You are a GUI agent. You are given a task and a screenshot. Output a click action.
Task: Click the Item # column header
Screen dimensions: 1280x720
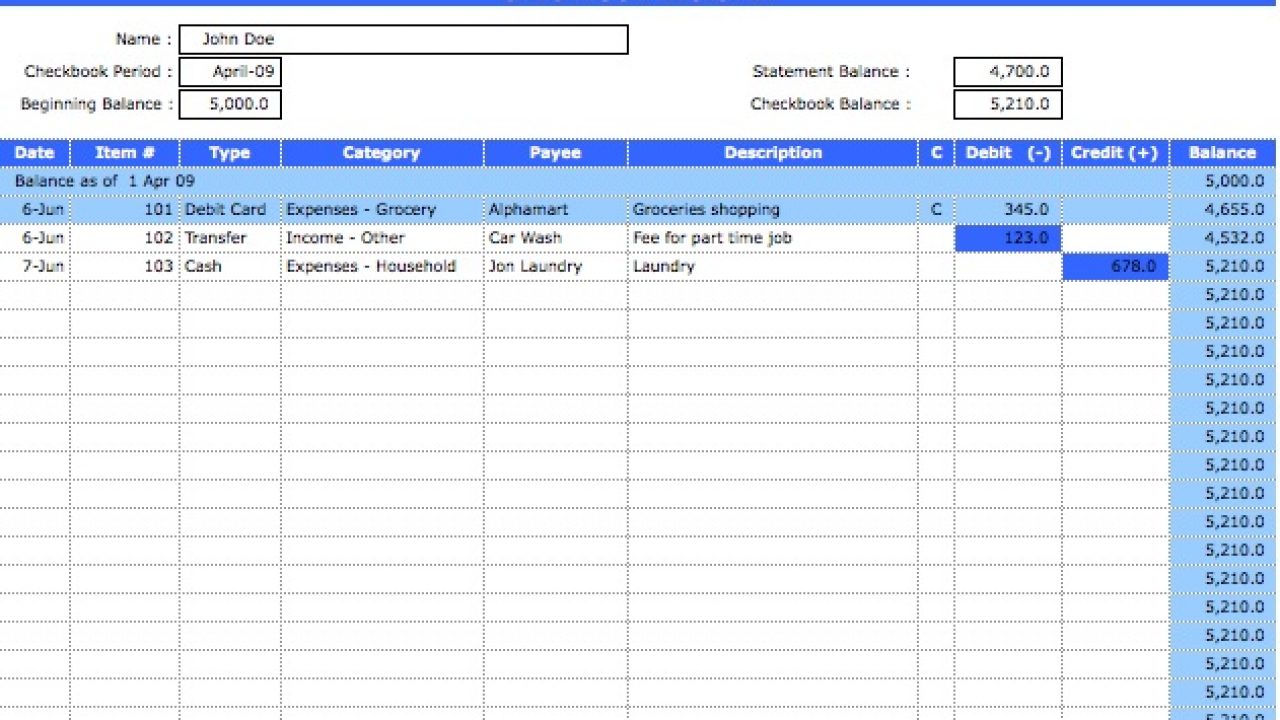[124, 152]
